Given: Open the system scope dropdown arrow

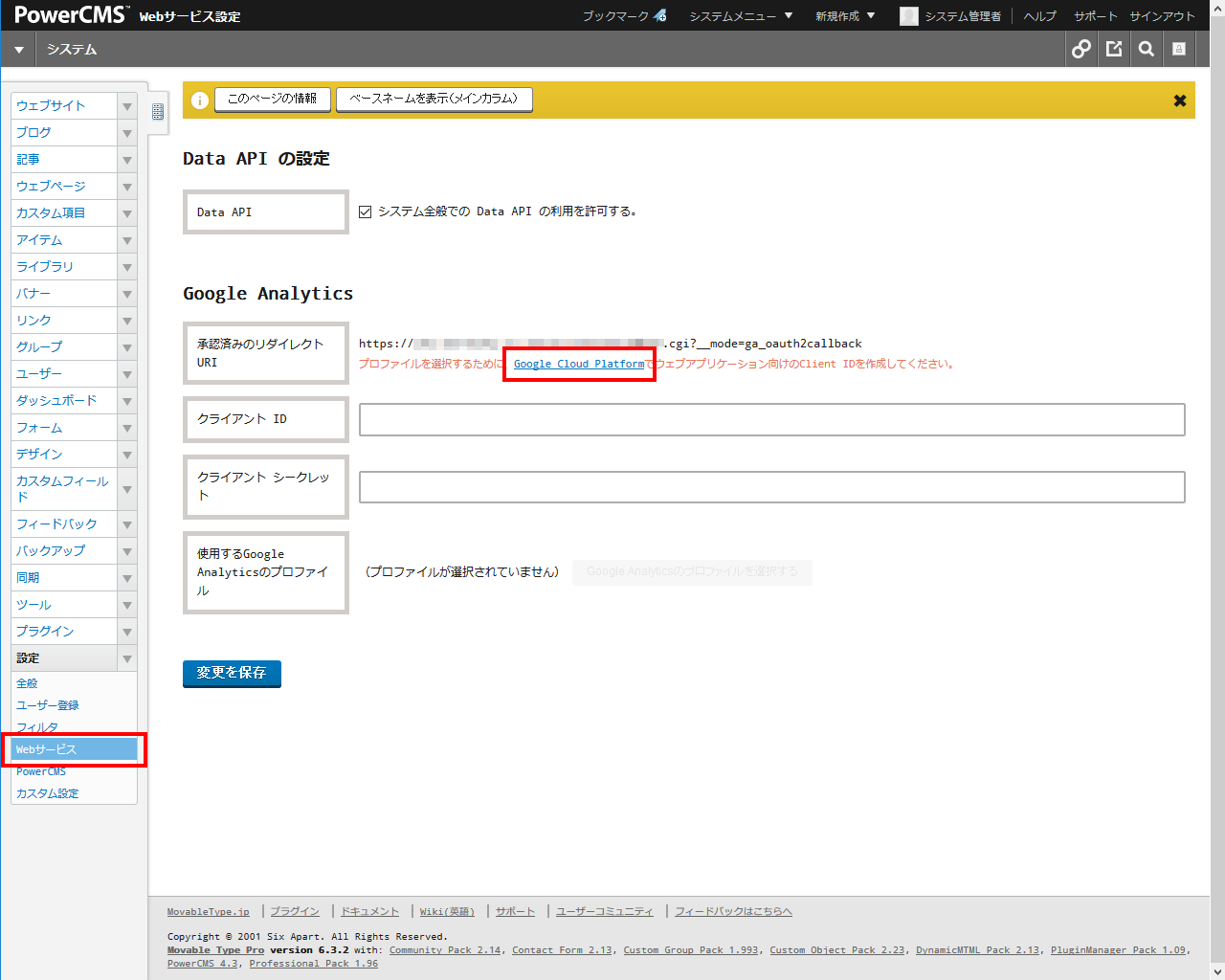Looking at the screenshot, I should tap(18, 50).
